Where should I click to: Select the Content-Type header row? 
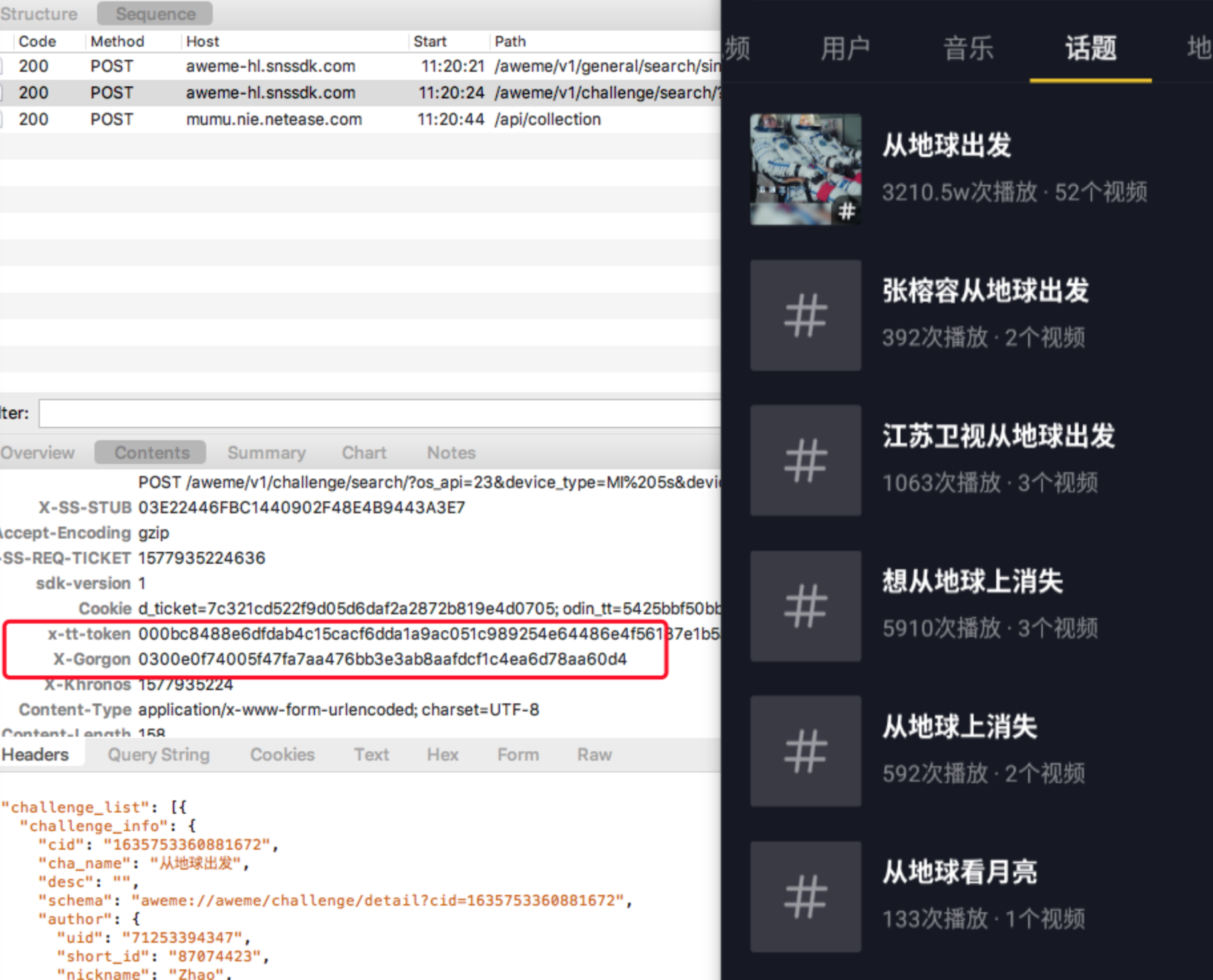click(360, 710)
